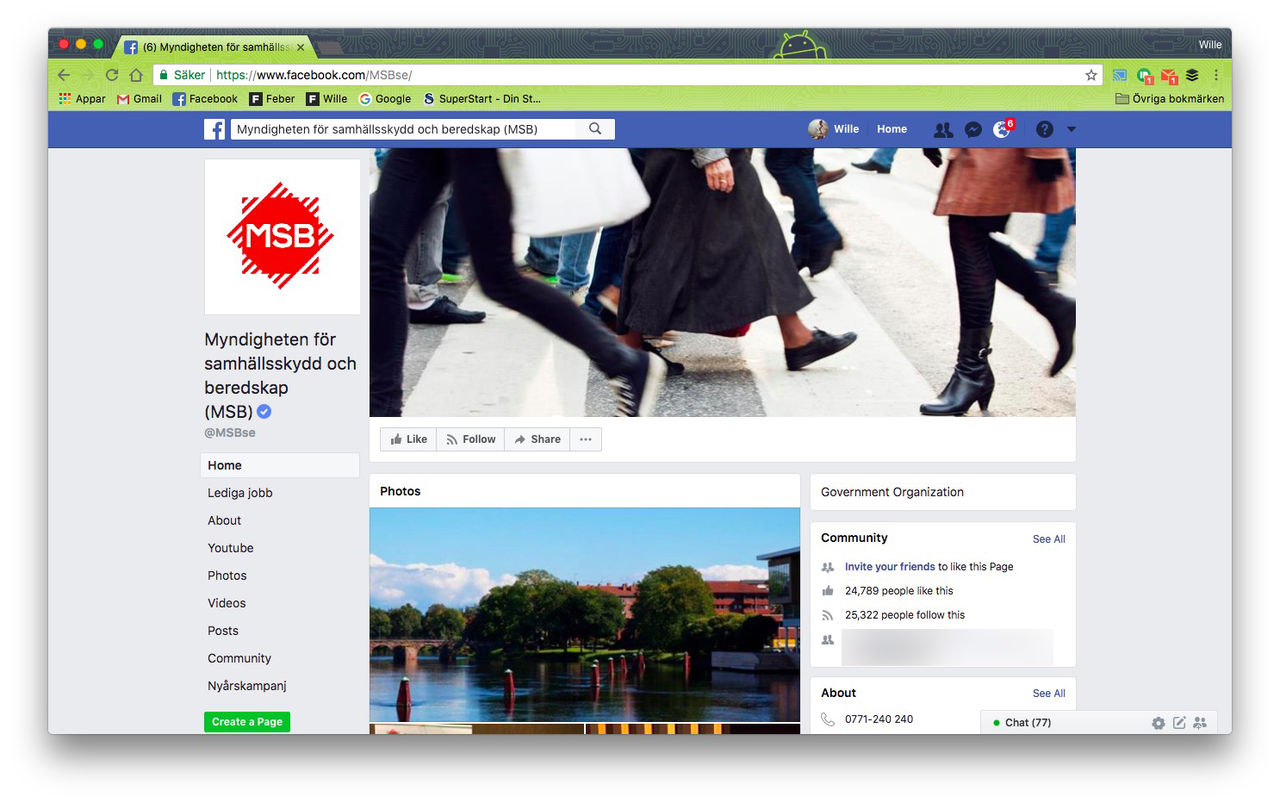Image resolution: width=1280 pixels, height=803 pixels.
Task: Click Invite your friends link
Action: coord(890,567)
